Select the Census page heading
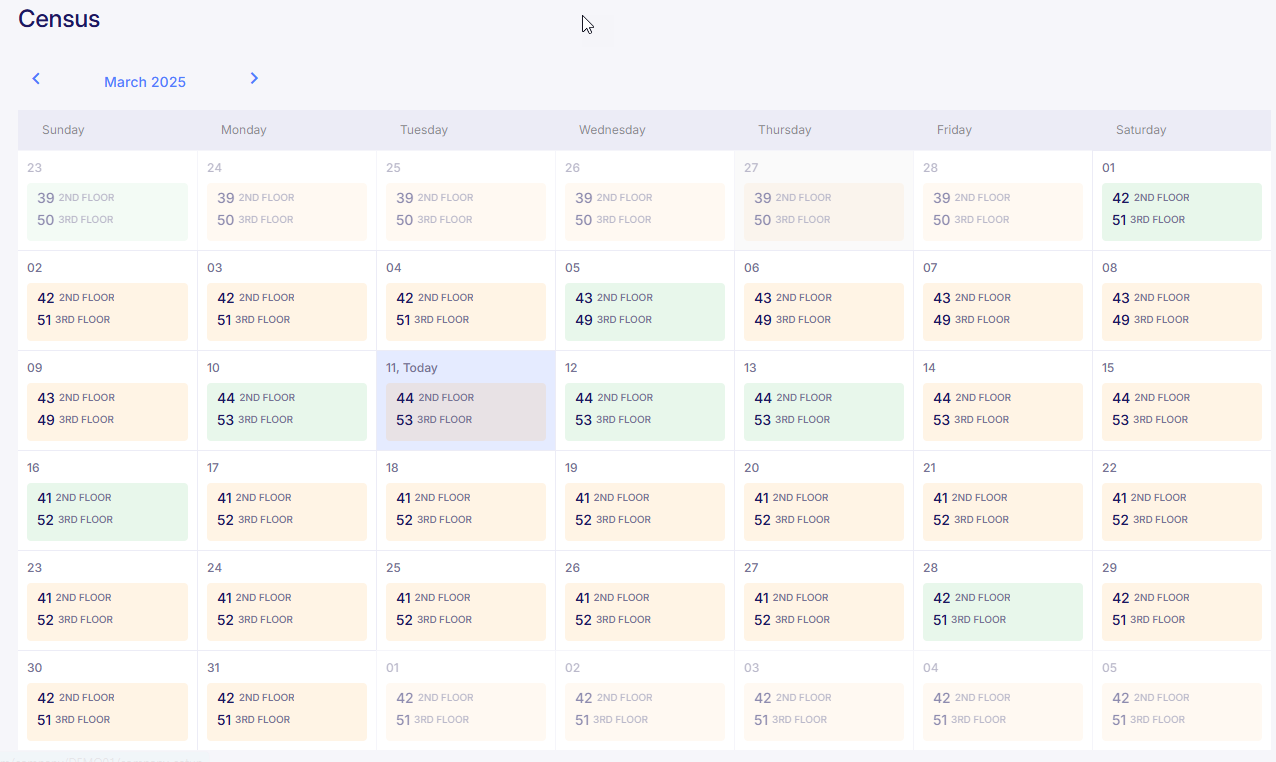The height and width of the screenshot is (762, 1276). (59, 18)
